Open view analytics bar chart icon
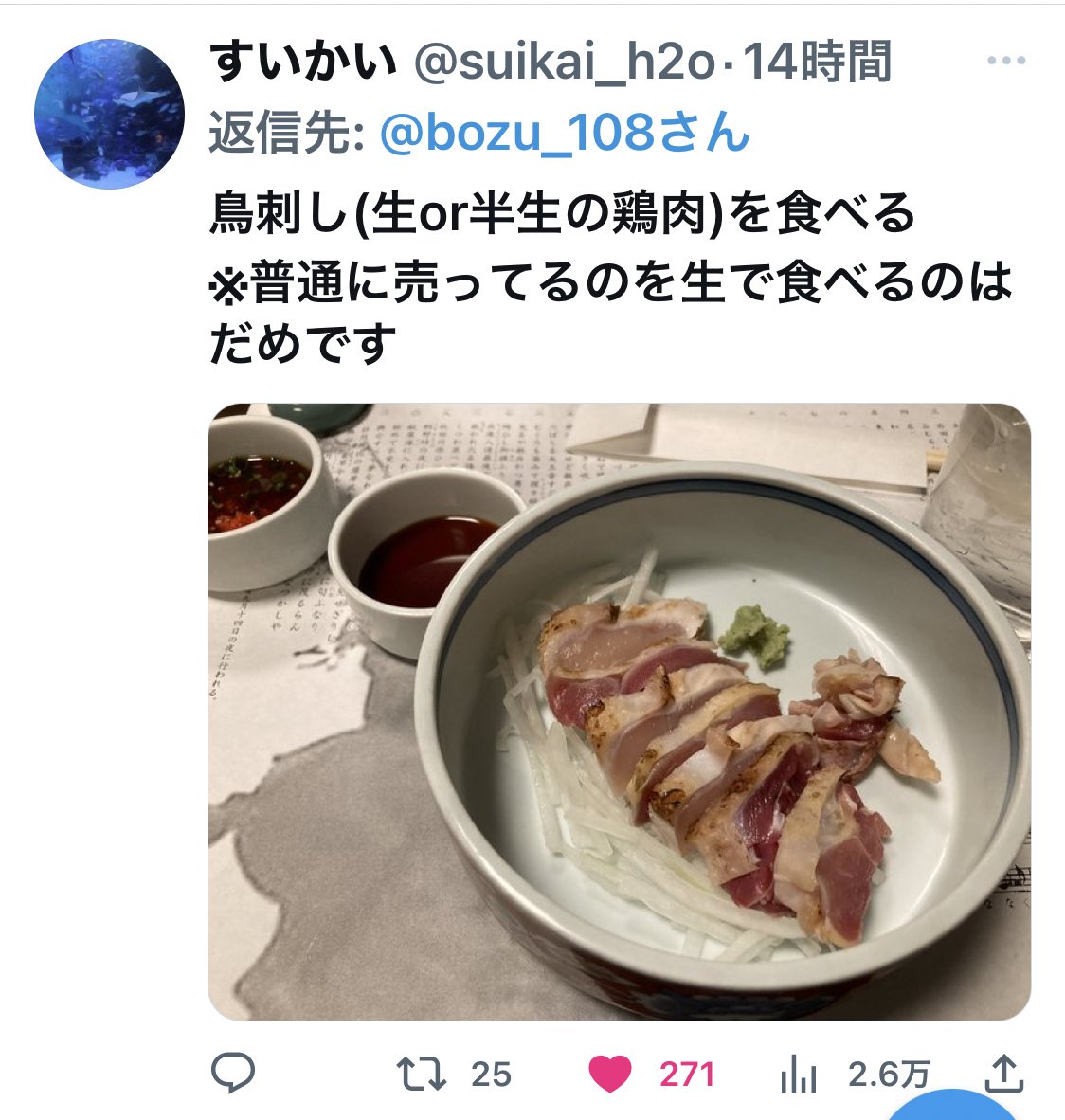 [799, 1074]
